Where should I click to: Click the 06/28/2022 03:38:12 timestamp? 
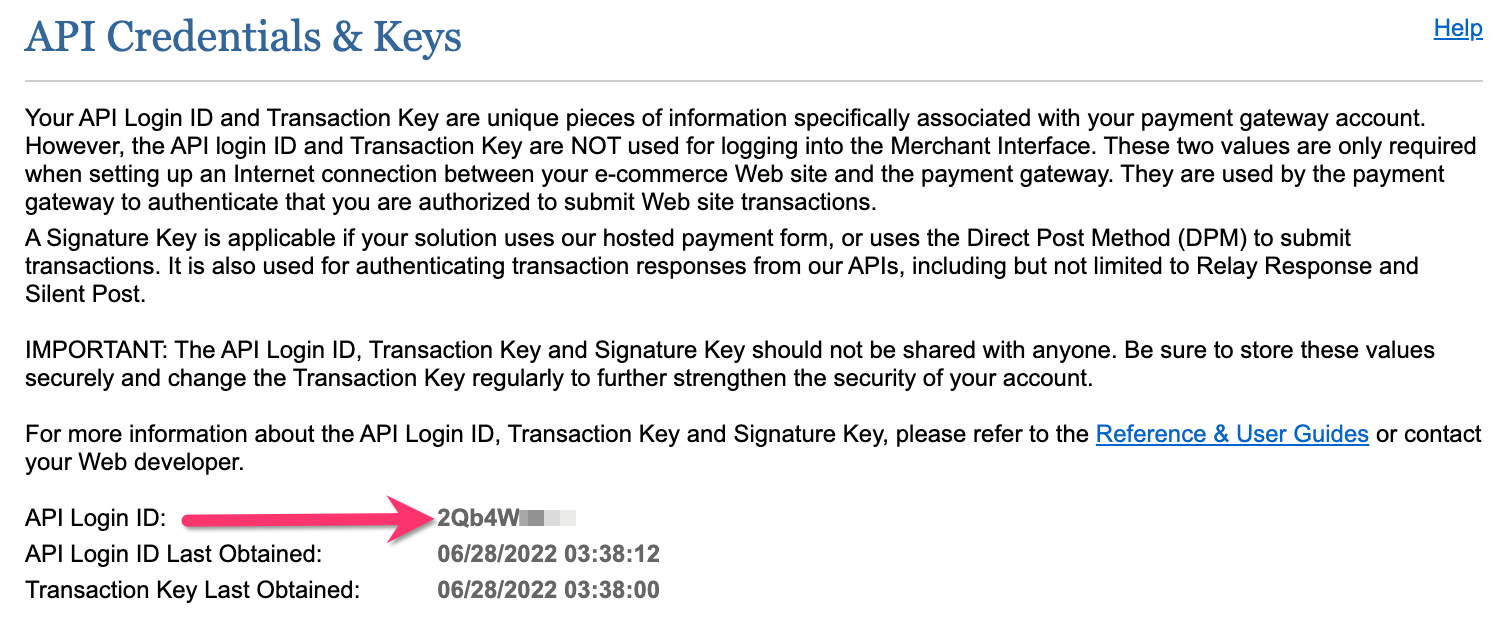tap(548, 554)
